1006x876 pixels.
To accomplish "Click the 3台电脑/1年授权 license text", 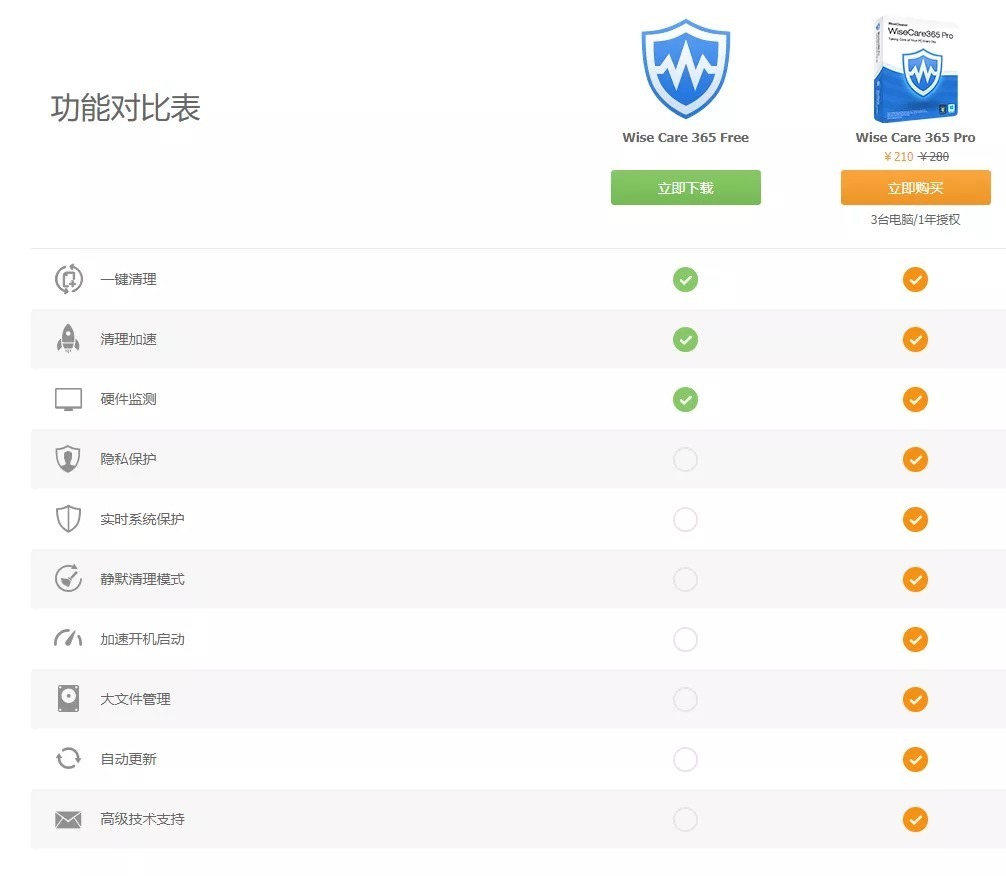I will tap(915, 219).
